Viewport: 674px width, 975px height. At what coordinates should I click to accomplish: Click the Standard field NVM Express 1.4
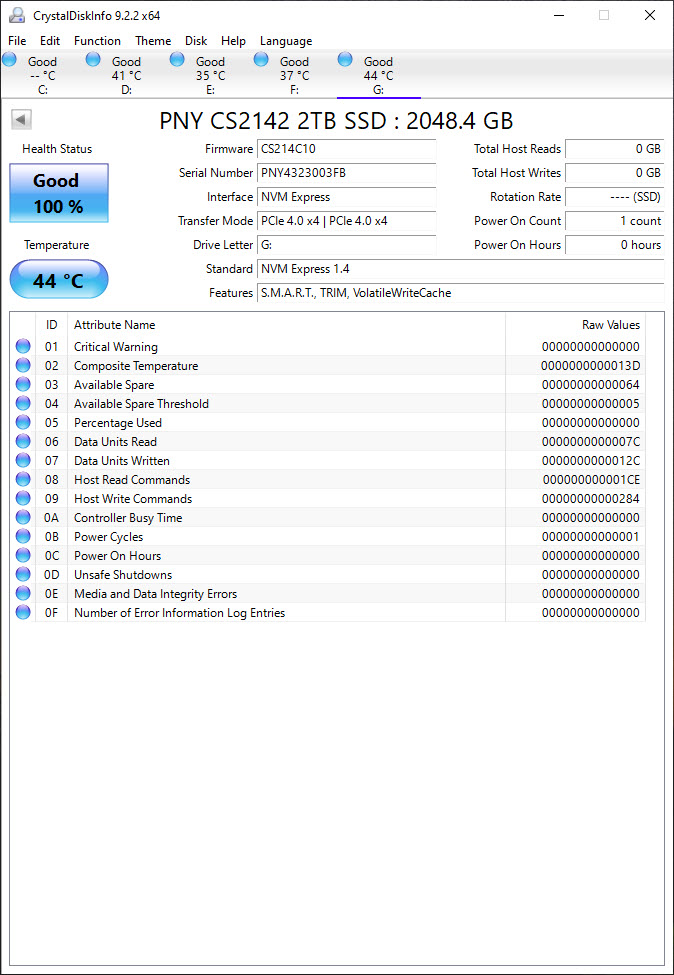click(460, 269)
